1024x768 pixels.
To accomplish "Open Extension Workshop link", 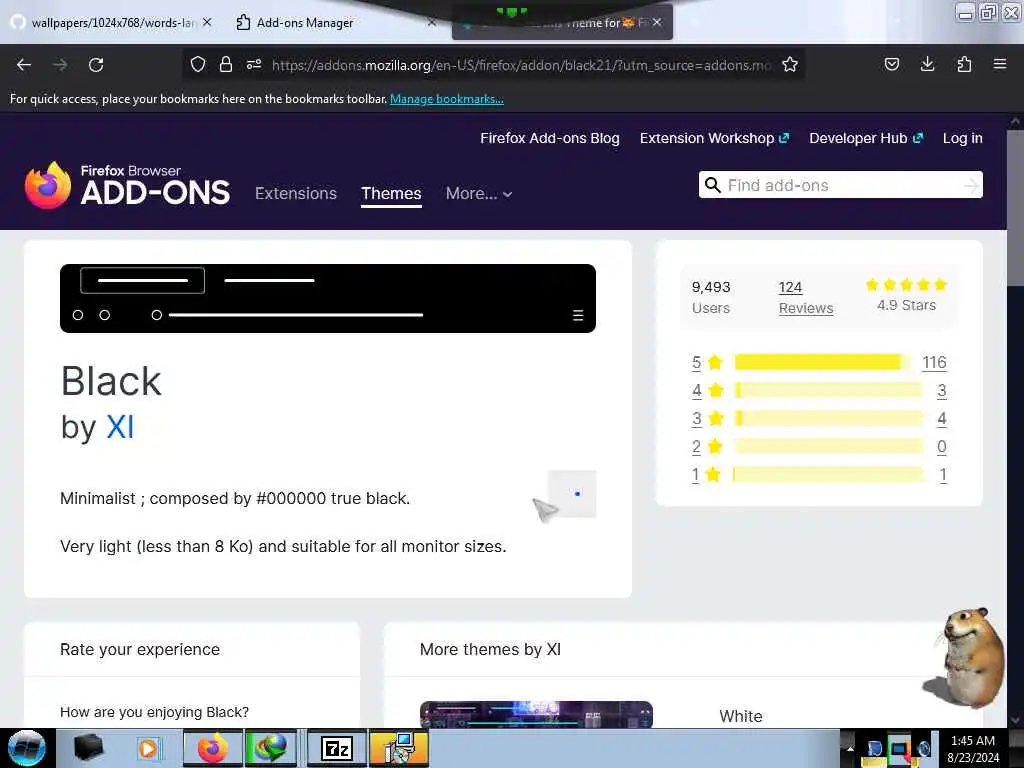I will (x=714, y=138).
